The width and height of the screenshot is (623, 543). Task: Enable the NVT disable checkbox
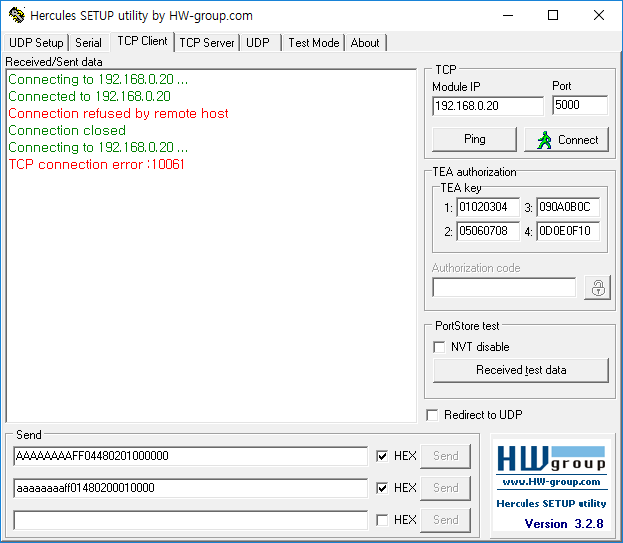pos(439,347)
